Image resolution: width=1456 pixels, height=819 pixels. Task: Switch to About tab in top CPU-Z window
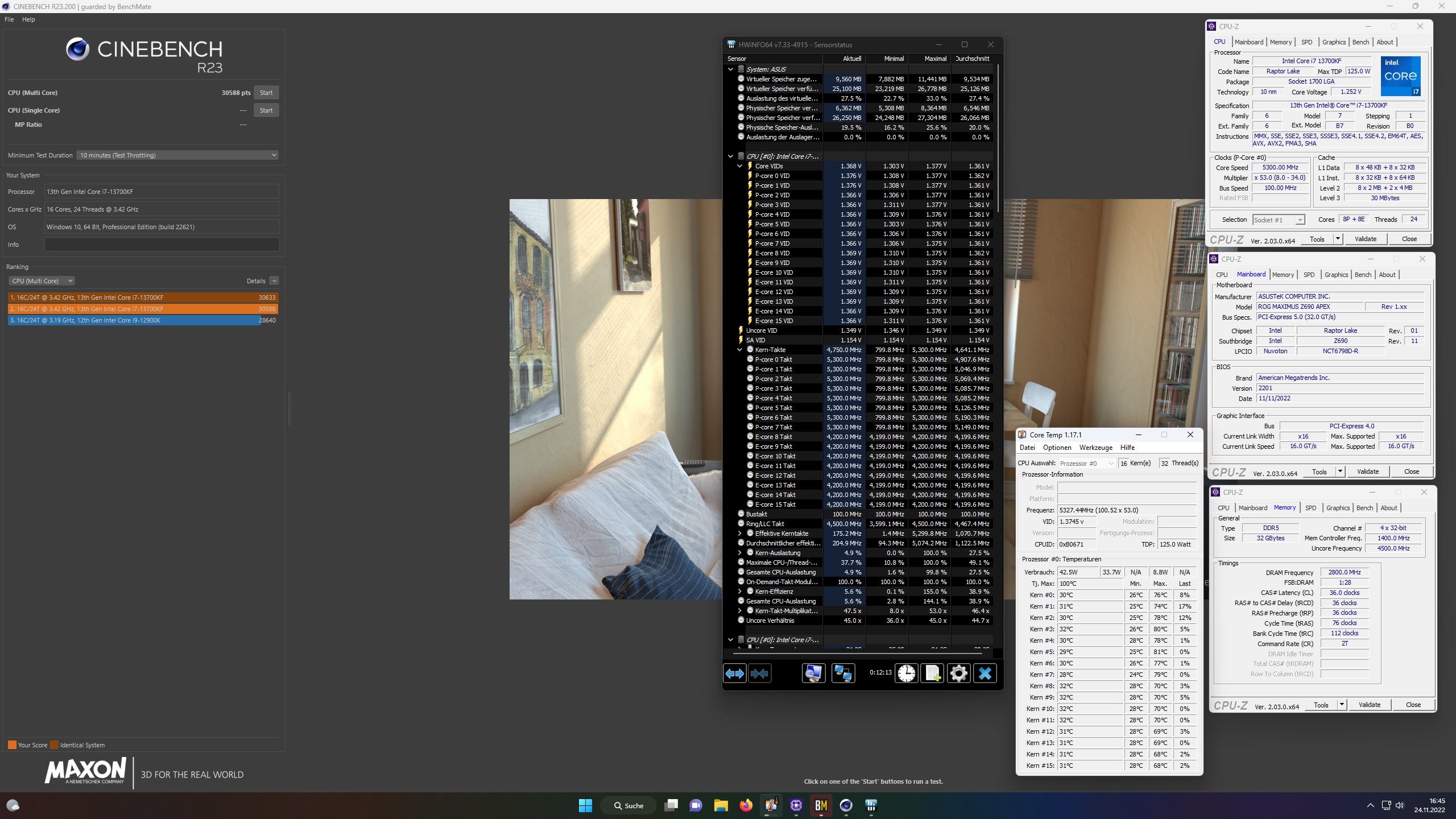click(x=1384, y=42)
